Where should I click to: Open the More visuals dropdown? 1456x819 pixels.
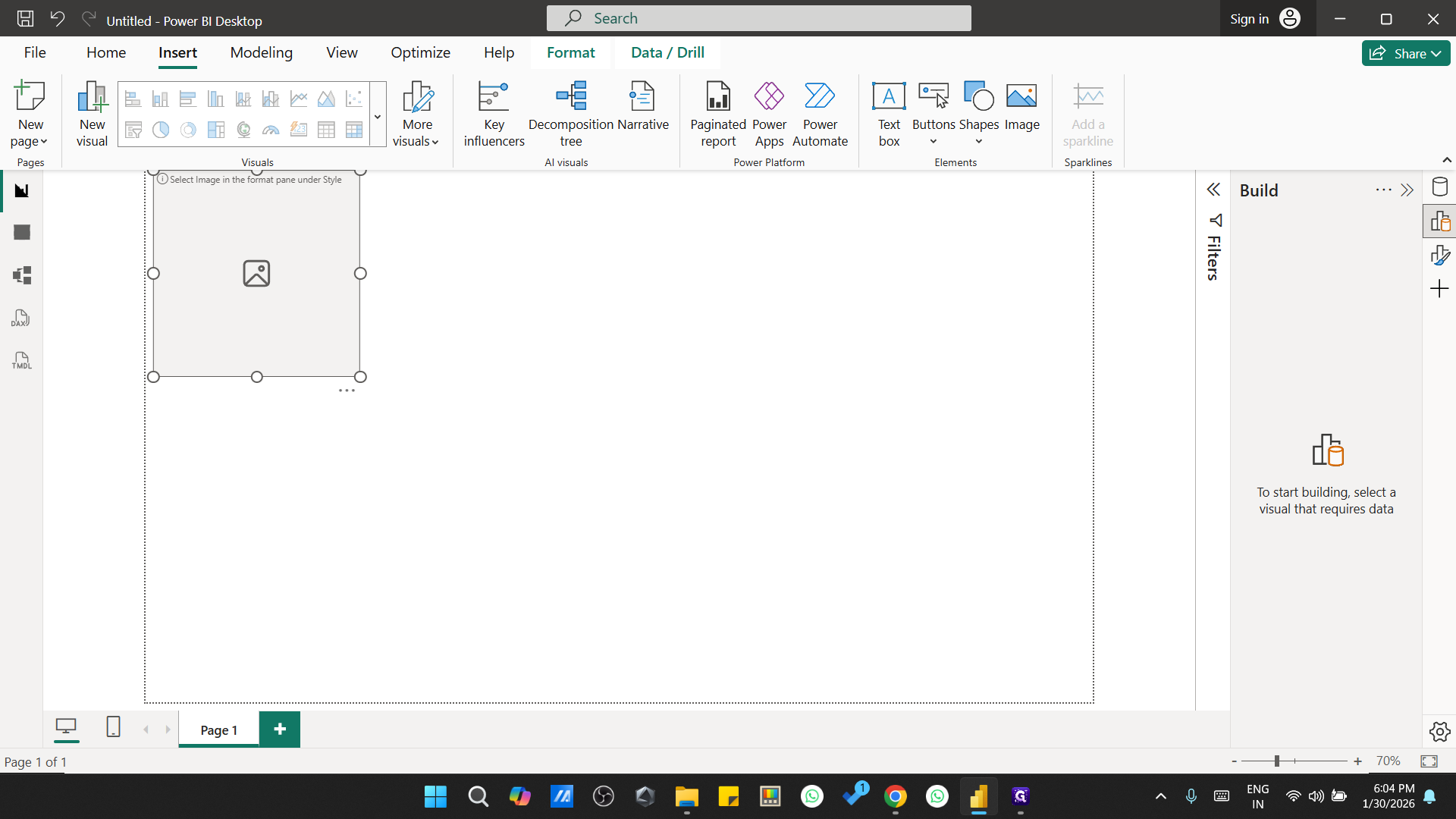pyautogui.click(x=416, y=114)
